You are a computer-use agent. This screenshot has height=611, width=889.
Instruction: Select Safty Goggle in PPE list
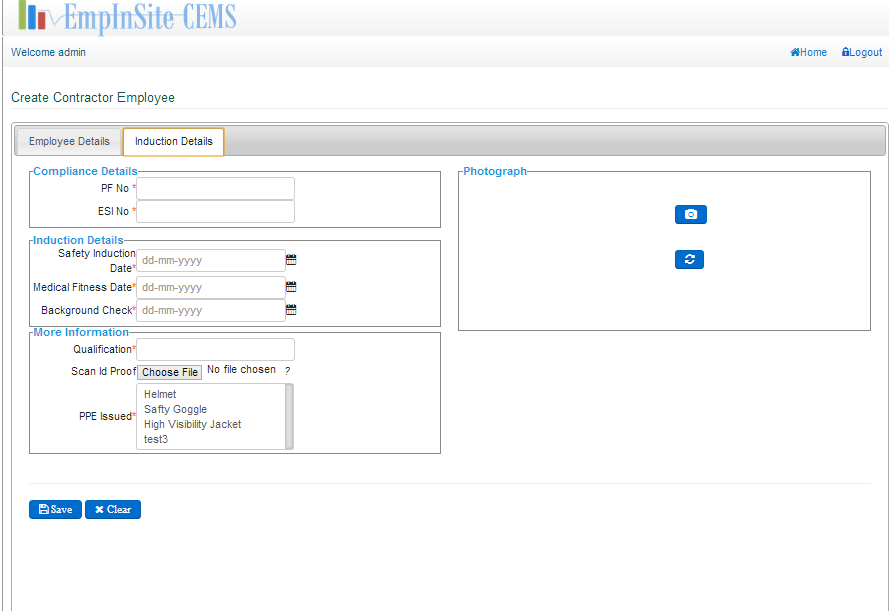(211, 409)
